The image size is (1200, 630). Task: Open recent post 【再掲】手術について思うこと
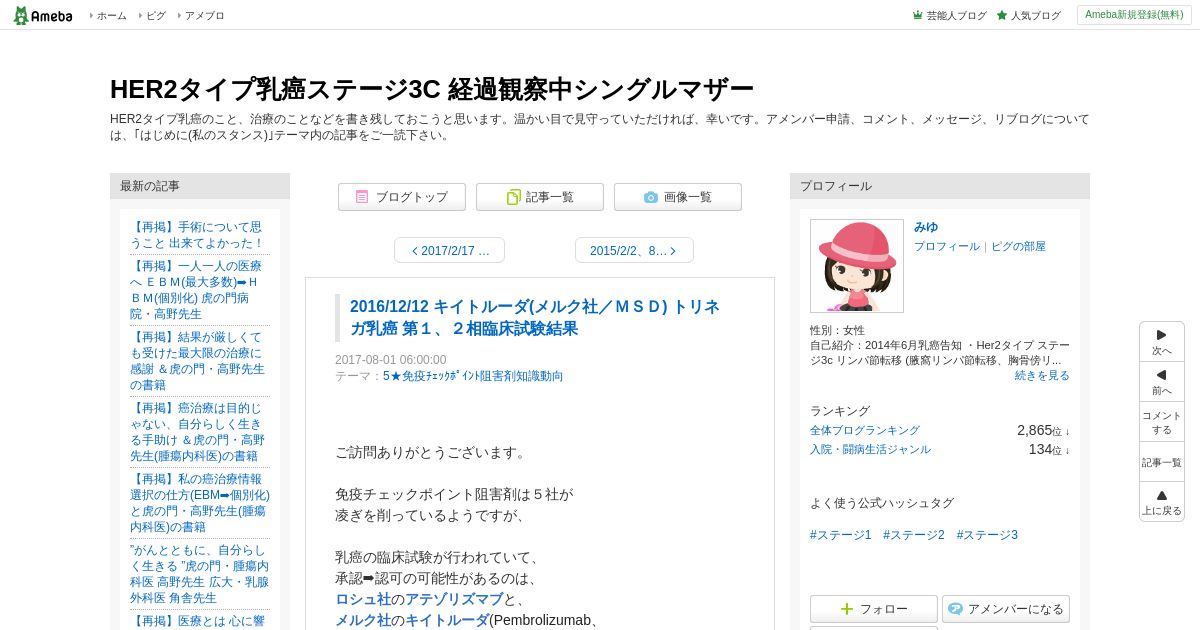(197, 235)
